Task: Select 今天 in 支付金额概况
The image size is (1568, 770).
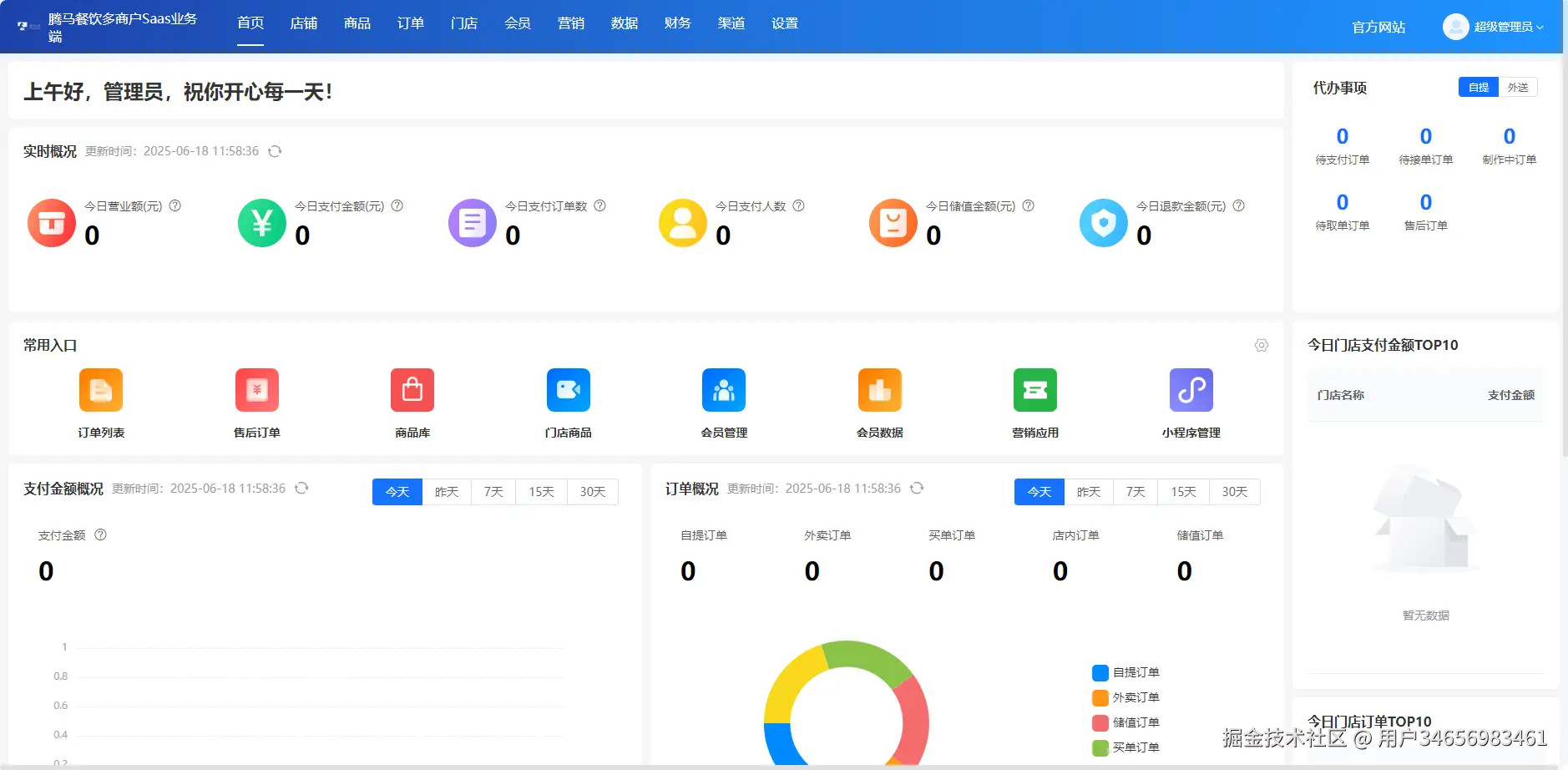Action: coord(397,492)
